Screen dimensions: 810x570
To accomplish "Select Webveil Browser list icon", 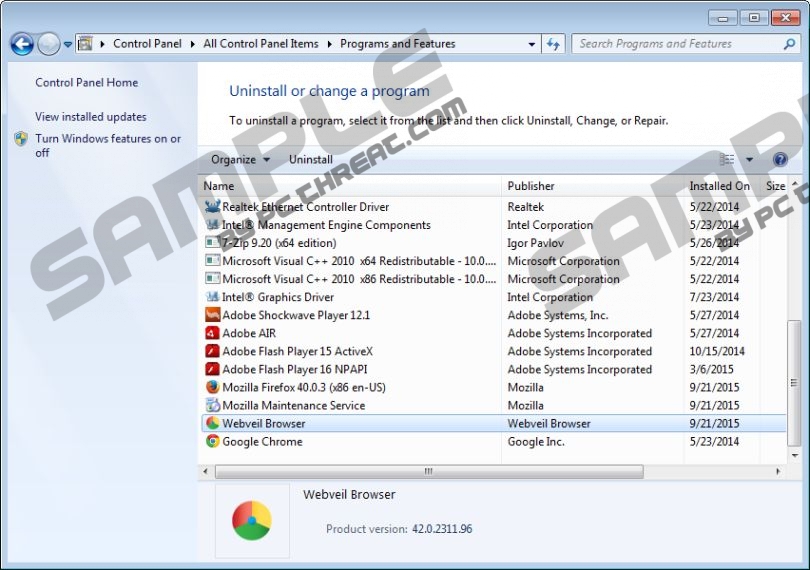I will click(x=212, y=423).
